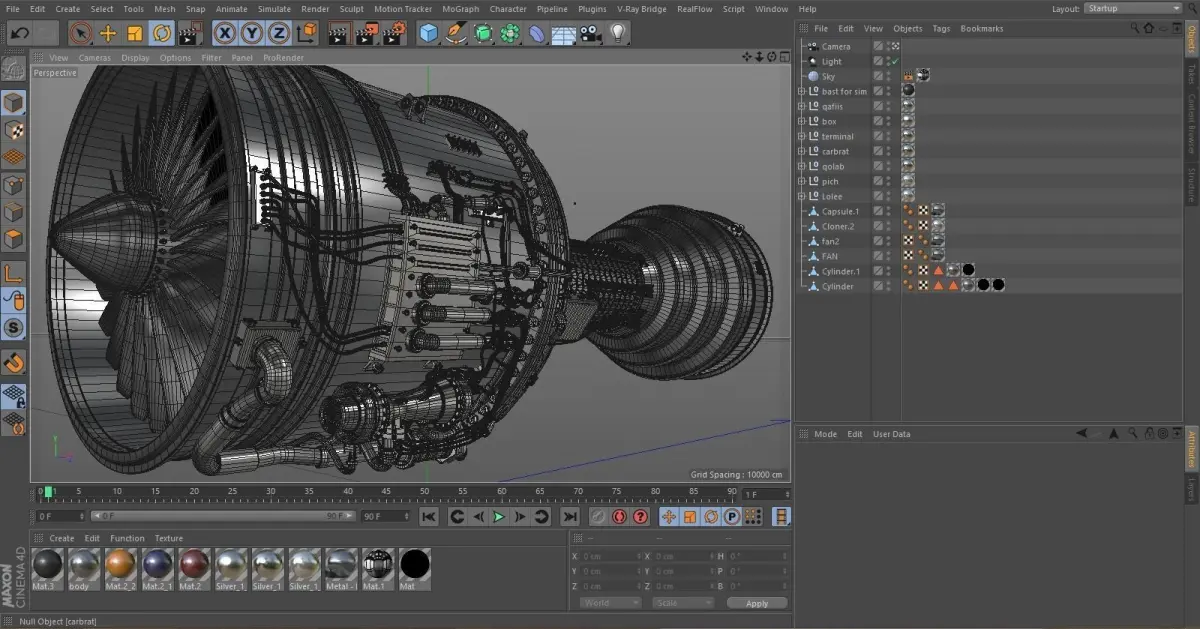Click the Undo arrow icon
This screenshot has width=1200, height=629.
[19, 34]
